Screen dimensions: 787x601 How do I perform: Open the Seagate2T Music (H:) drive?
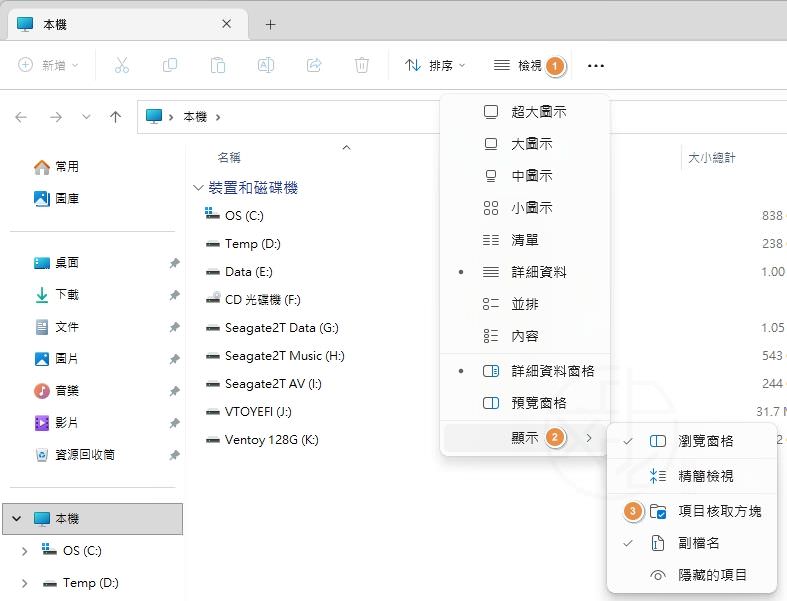tap(284, 356)
